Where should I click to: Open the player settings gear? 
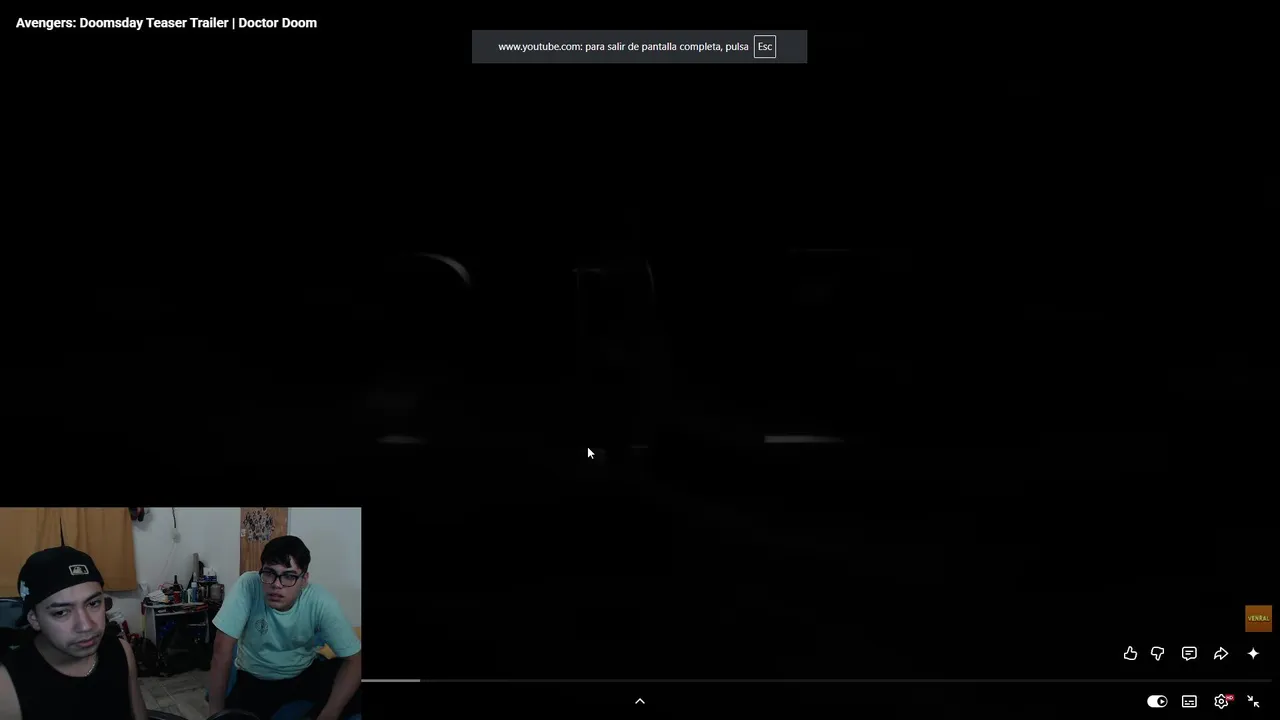tap(1221, 701)
